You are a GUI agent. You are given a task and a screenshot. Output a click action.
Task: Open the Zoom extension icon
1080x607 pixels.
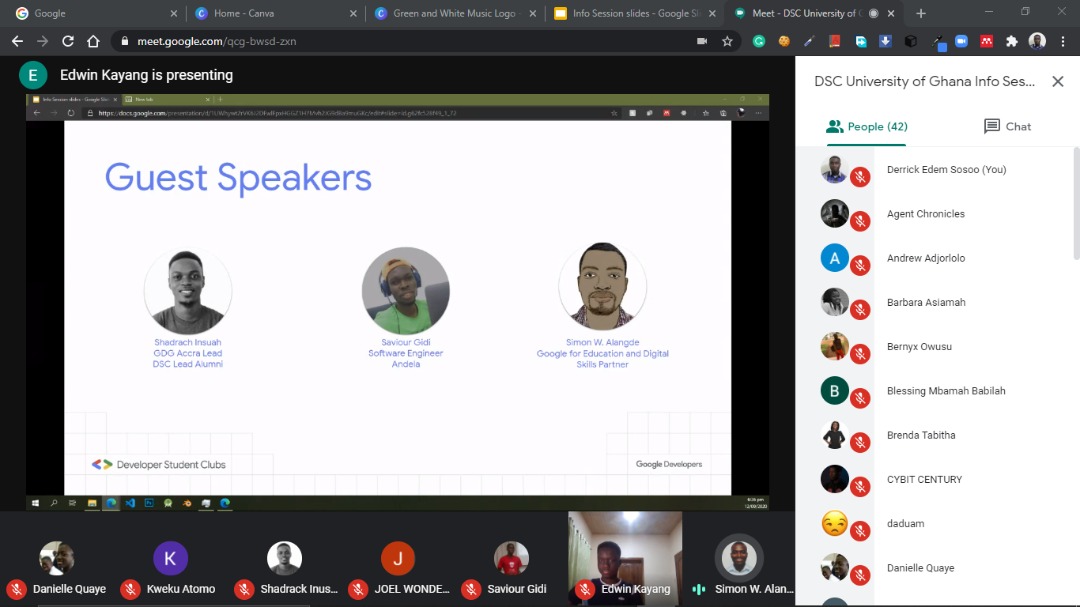962,41
